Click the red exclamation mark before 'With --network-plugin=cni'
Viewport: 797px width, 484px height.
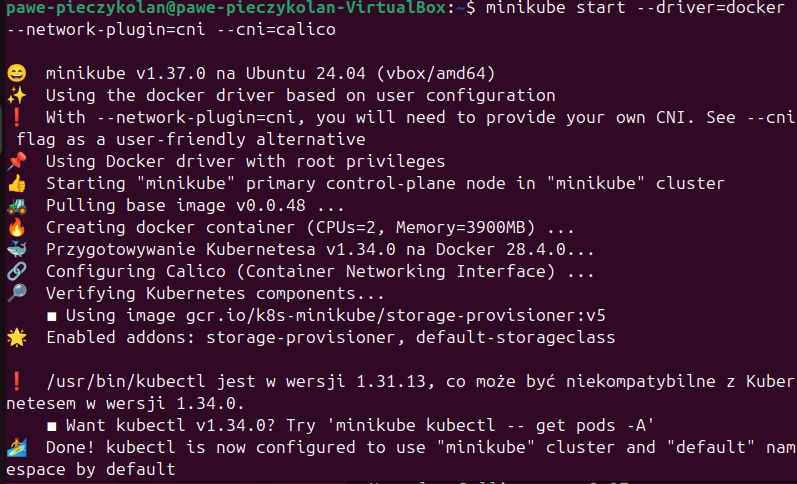(x=16, y=117)
